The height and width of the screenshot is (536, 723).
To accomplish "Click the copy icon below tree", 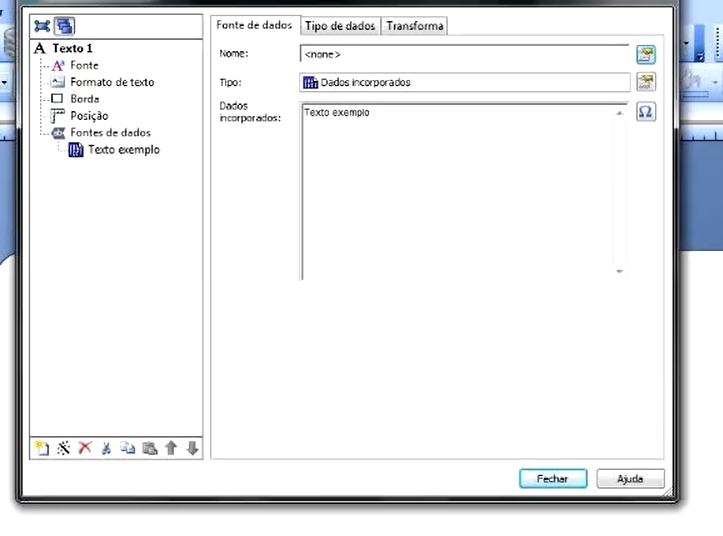I will pos(128,448).
